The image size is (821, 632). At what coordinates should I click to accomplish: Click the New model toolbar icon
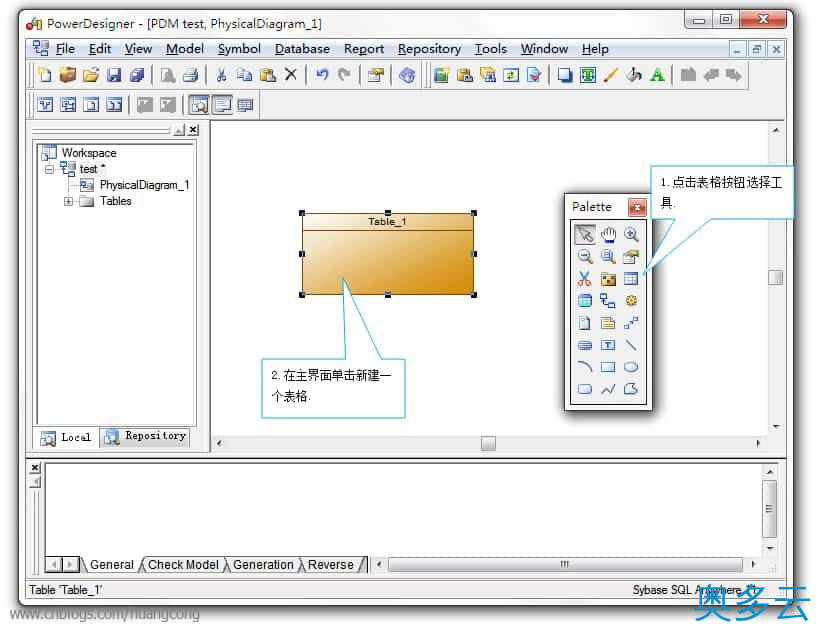click(x=45, y=75)
